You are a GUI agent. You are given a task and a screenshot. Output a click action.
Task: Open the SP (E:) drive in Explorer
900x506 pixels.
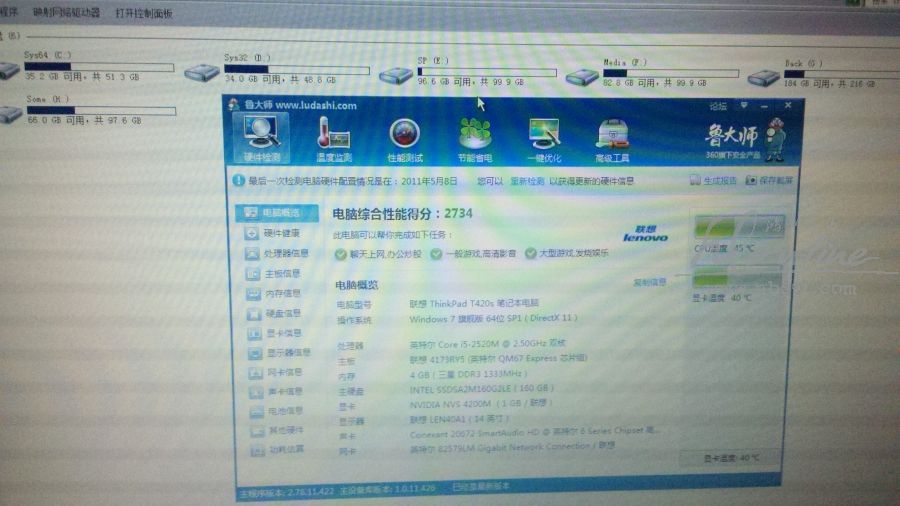(x=468, y=72)
